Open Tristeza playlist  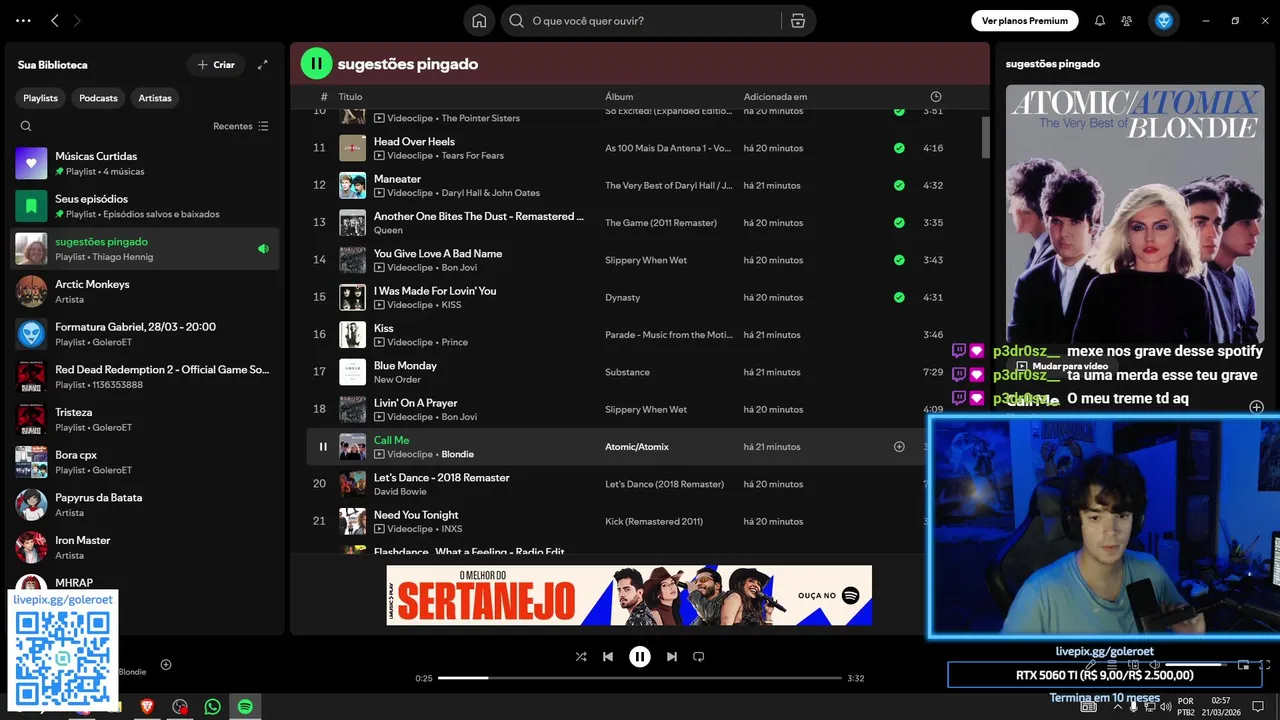145,419
